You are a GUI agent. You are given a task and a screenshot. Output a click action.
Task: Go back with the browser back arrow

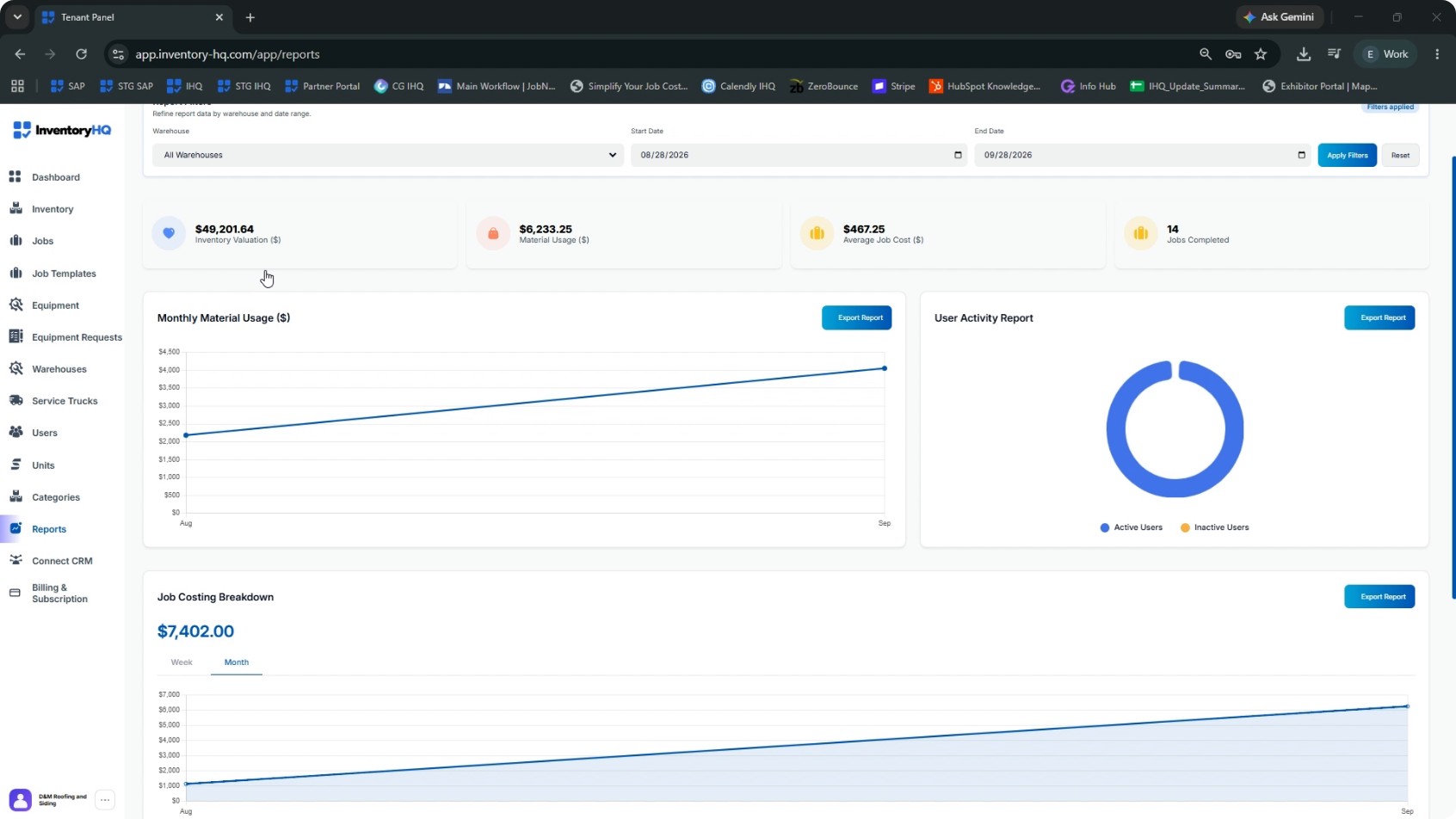(20, 53)
